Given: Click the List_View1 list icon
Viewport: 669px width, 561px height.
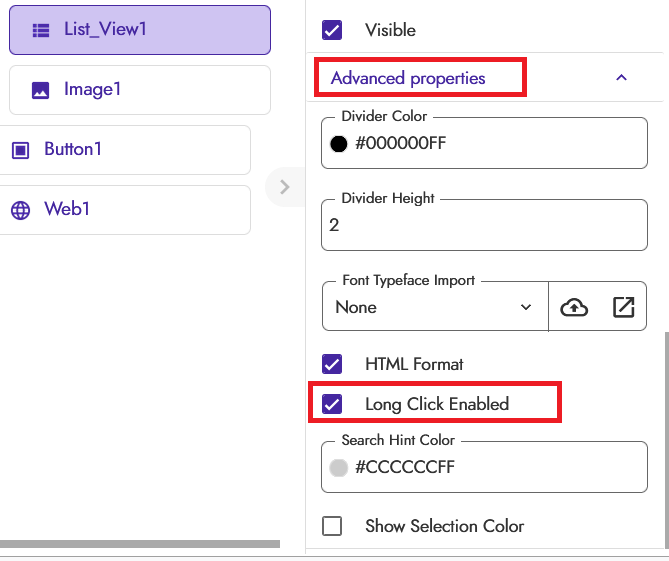Looking at the screenshot, I should tap(41, 30).
